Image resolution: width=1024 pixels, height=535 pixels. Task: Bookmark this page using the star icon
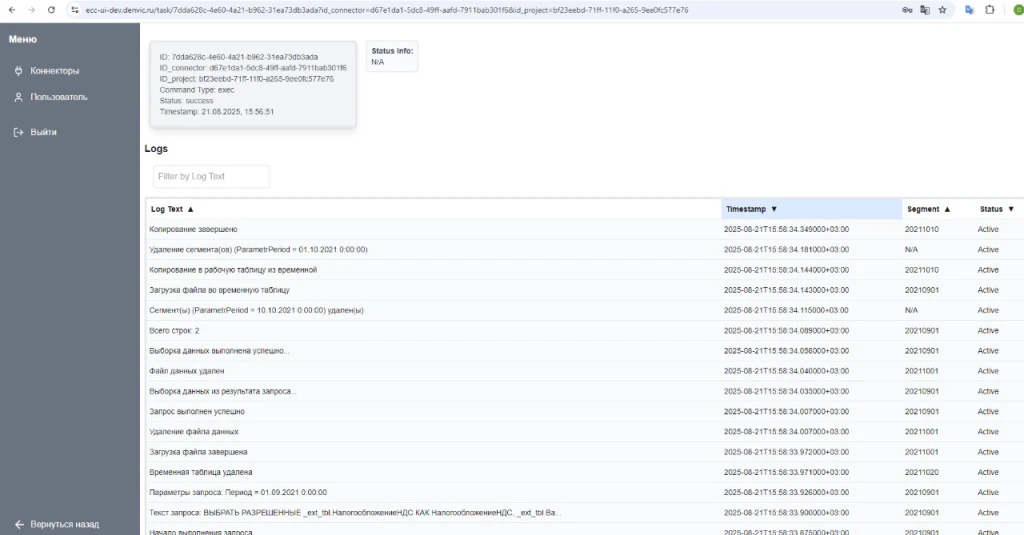[942, 10]
